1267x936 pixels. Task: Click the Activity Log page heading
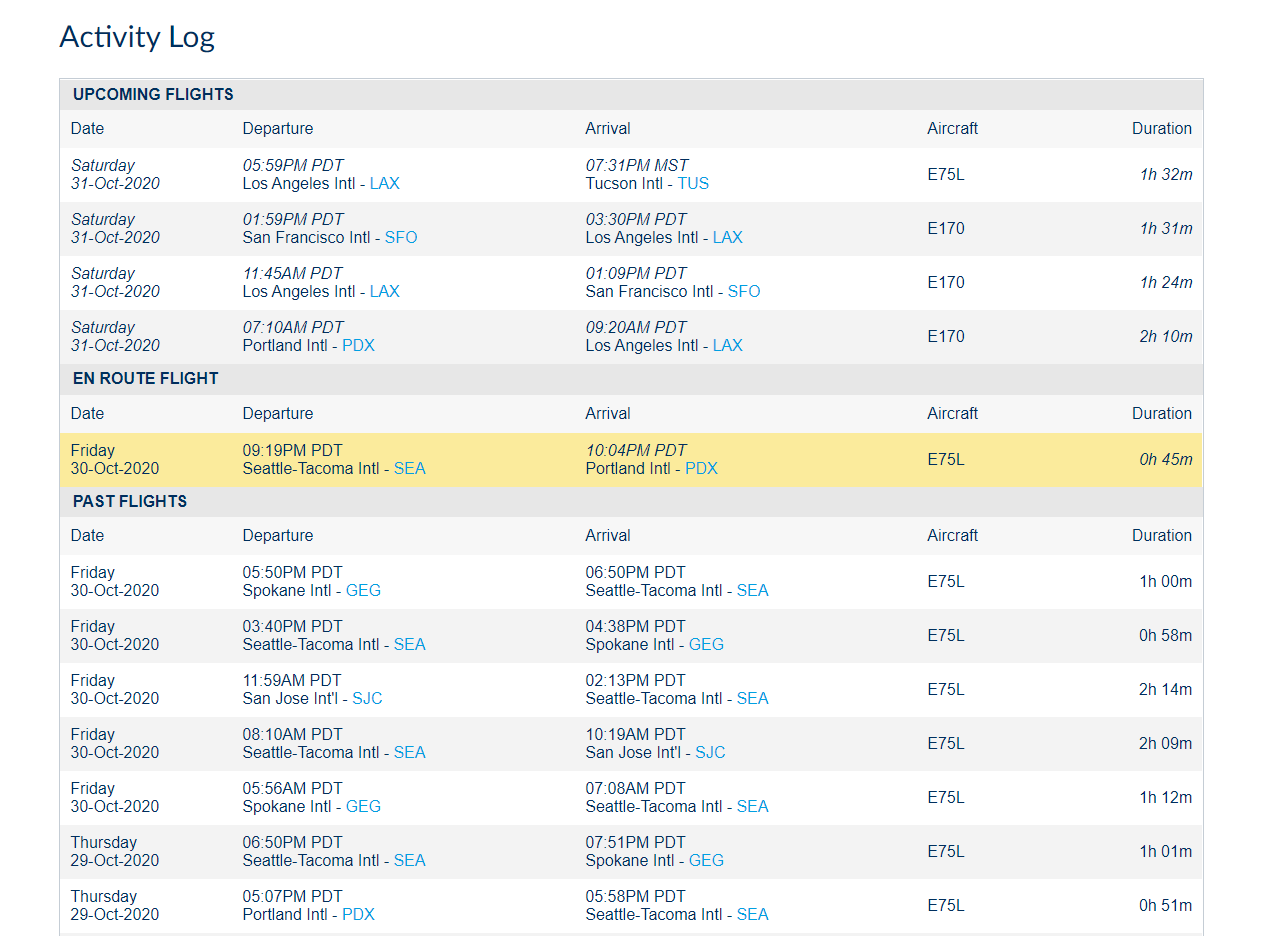[x=137, y=37]
